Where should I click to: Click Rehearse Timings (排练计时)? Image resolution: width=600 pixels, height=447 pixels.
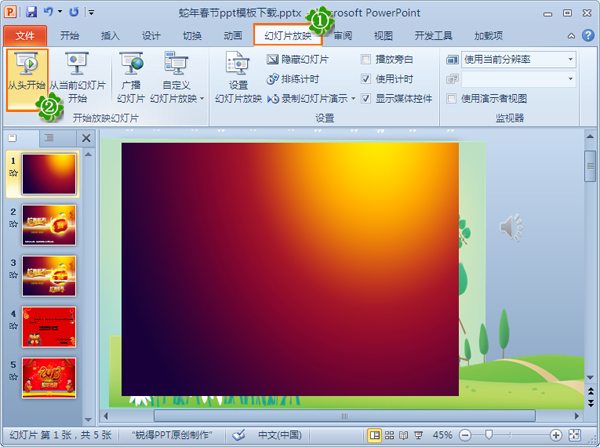293,79
